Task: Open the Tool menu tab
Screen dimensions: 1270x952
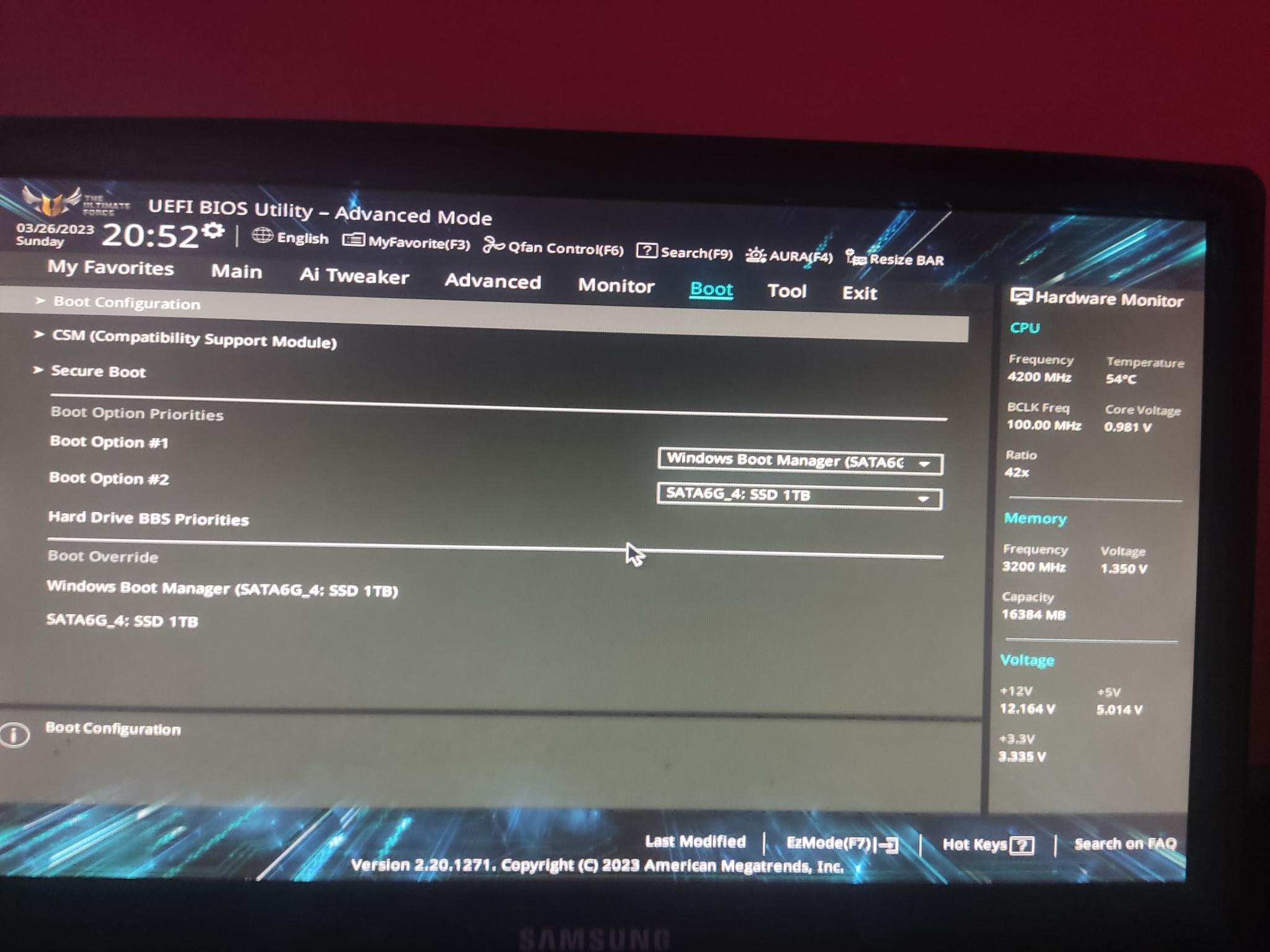Action: 788,291
